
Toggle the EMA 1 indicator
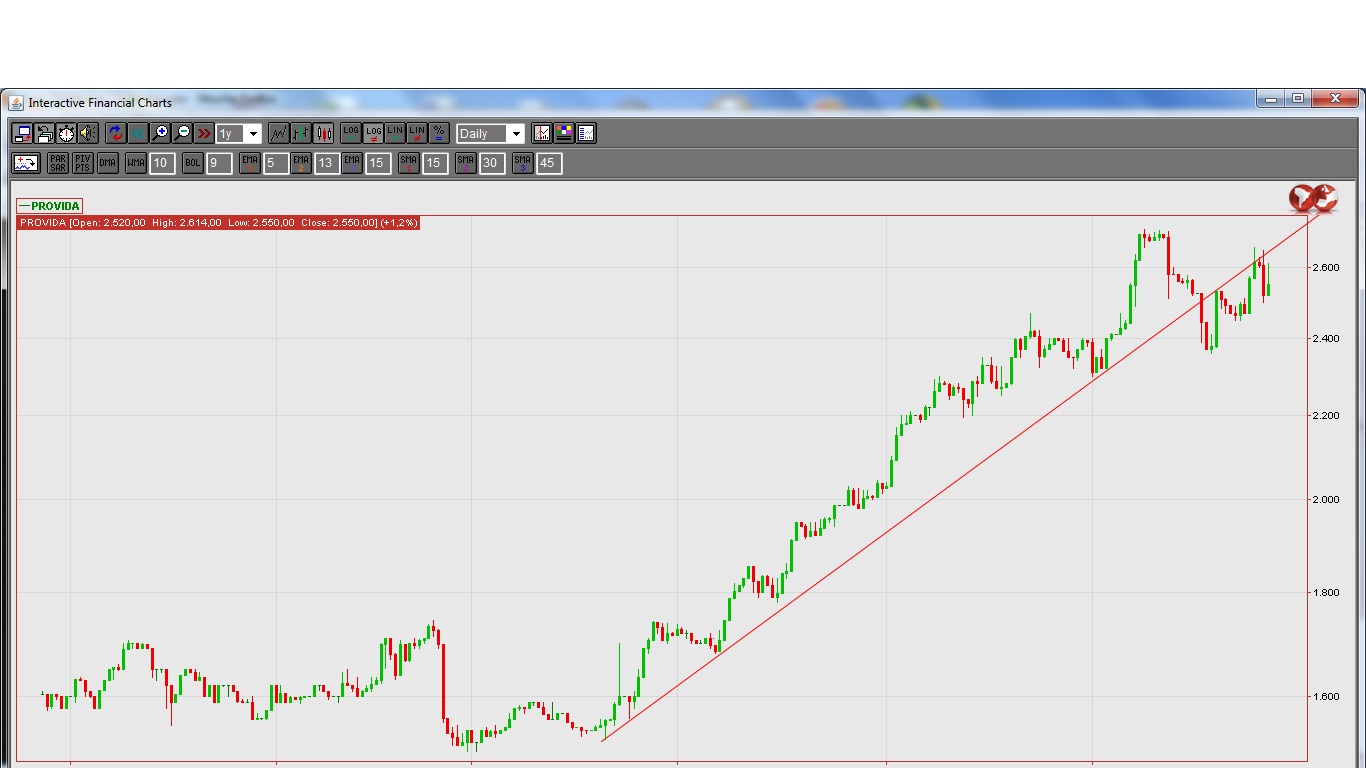coord(250,163)
